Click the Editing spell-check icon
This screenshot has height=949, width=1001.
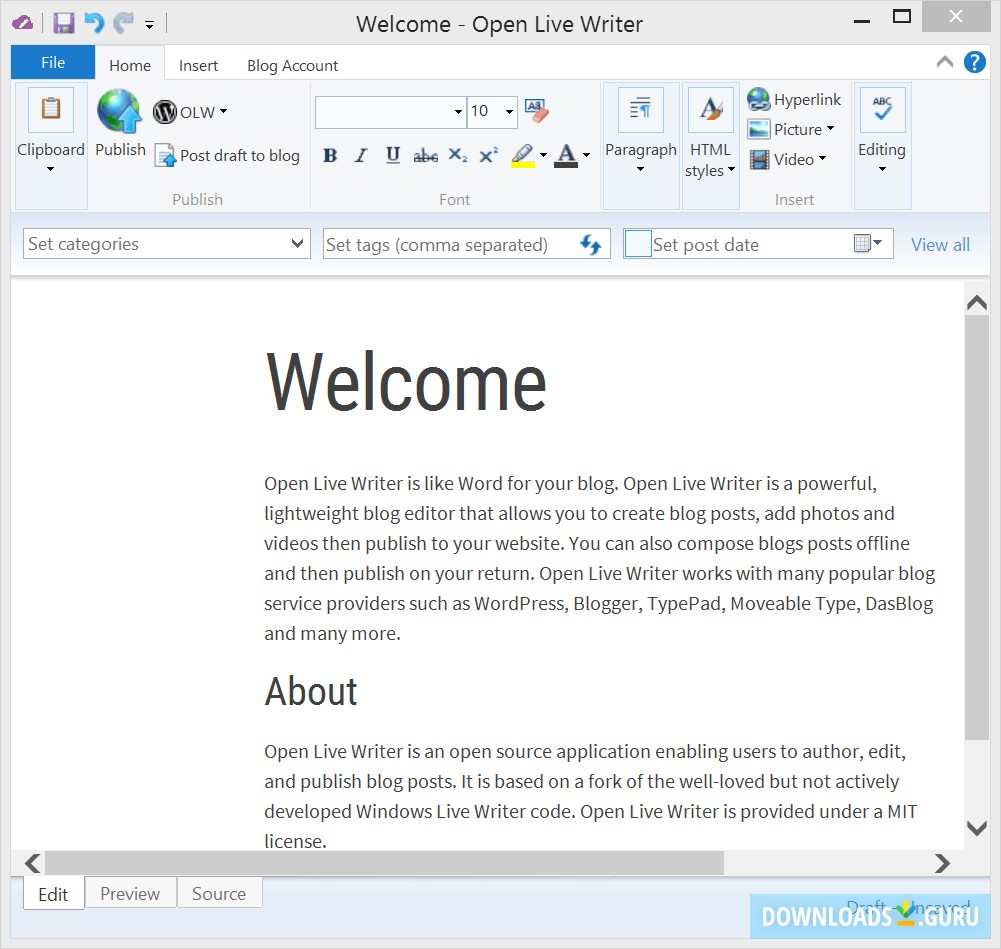pos(881,109)
